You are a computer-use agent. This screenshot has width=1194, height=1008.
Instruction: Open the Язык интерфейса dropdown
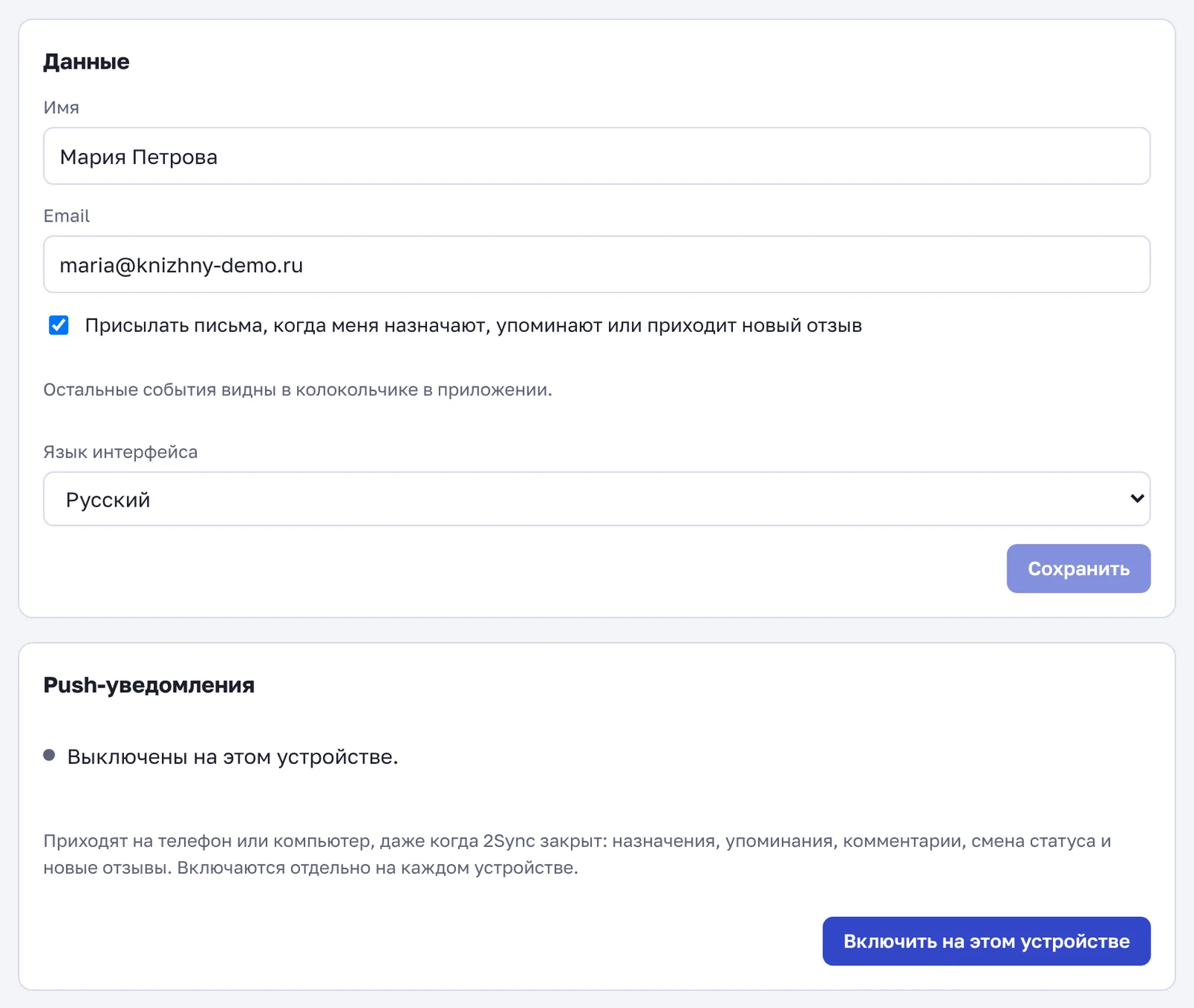point(596,498)
